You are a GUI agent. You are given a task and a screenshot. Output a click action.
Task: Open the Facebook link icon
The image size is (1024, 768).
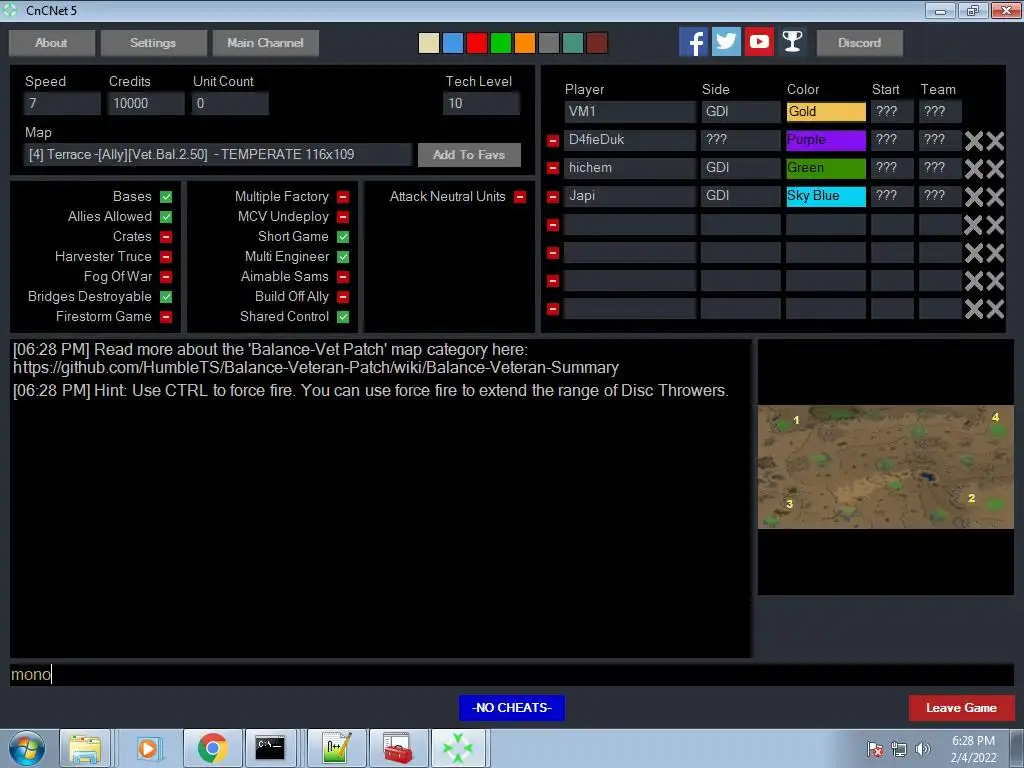pos(693,42)
